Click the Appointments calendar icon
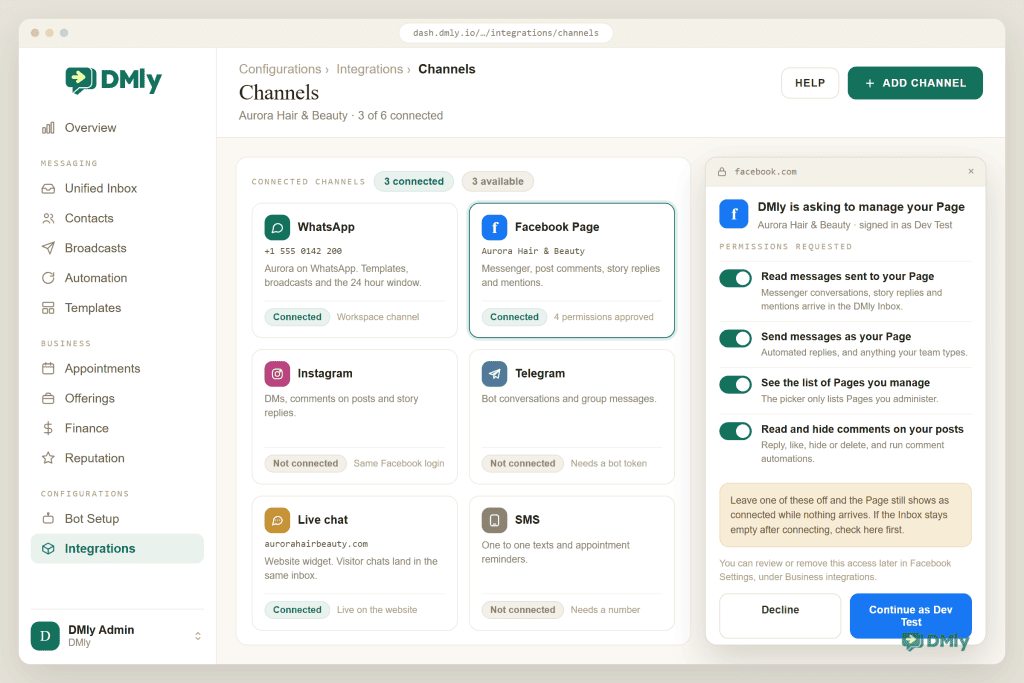 [x=48, y=369]
